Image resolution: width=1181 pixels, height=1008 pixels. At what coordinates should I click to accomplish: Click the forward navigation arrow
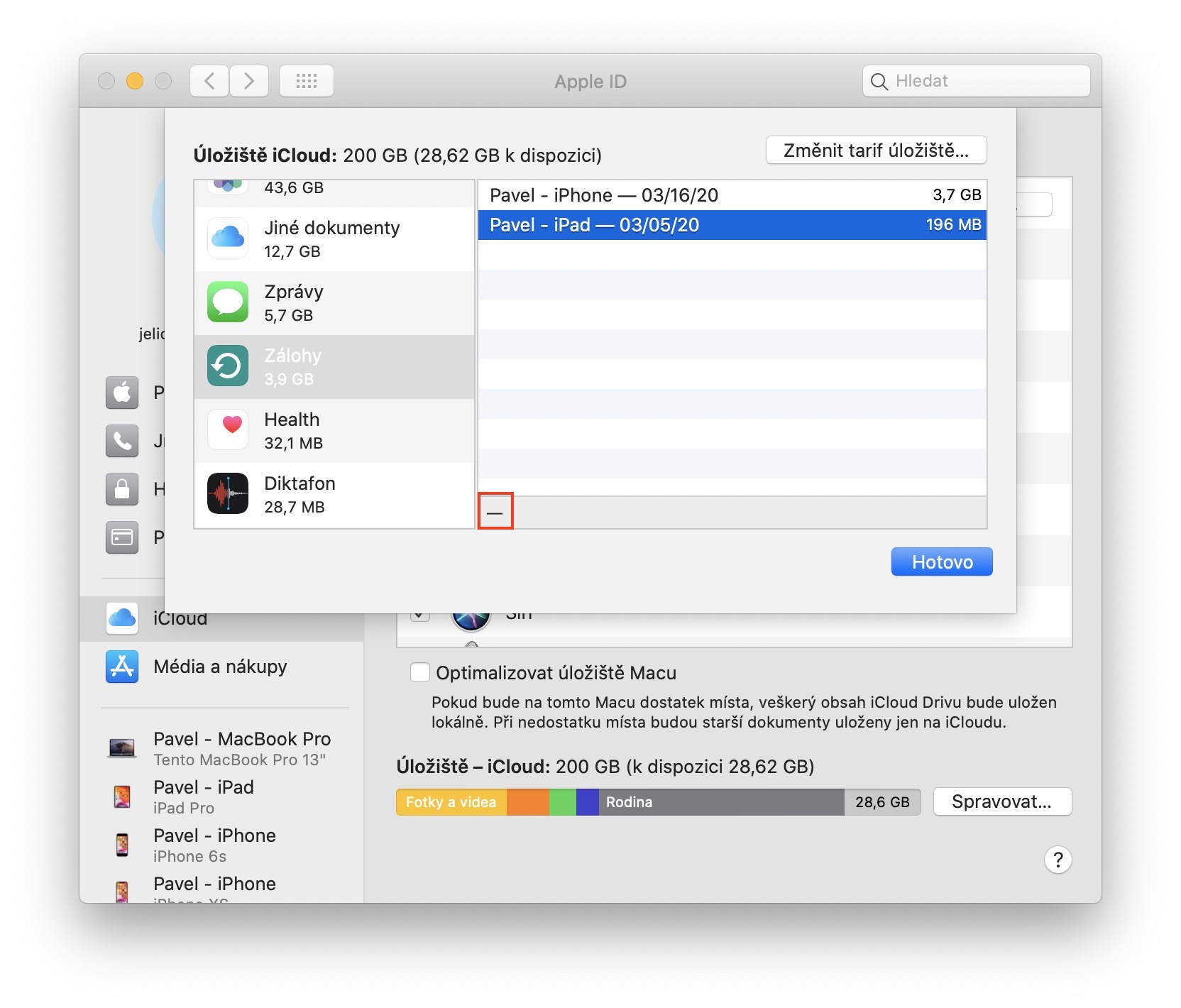249,81
